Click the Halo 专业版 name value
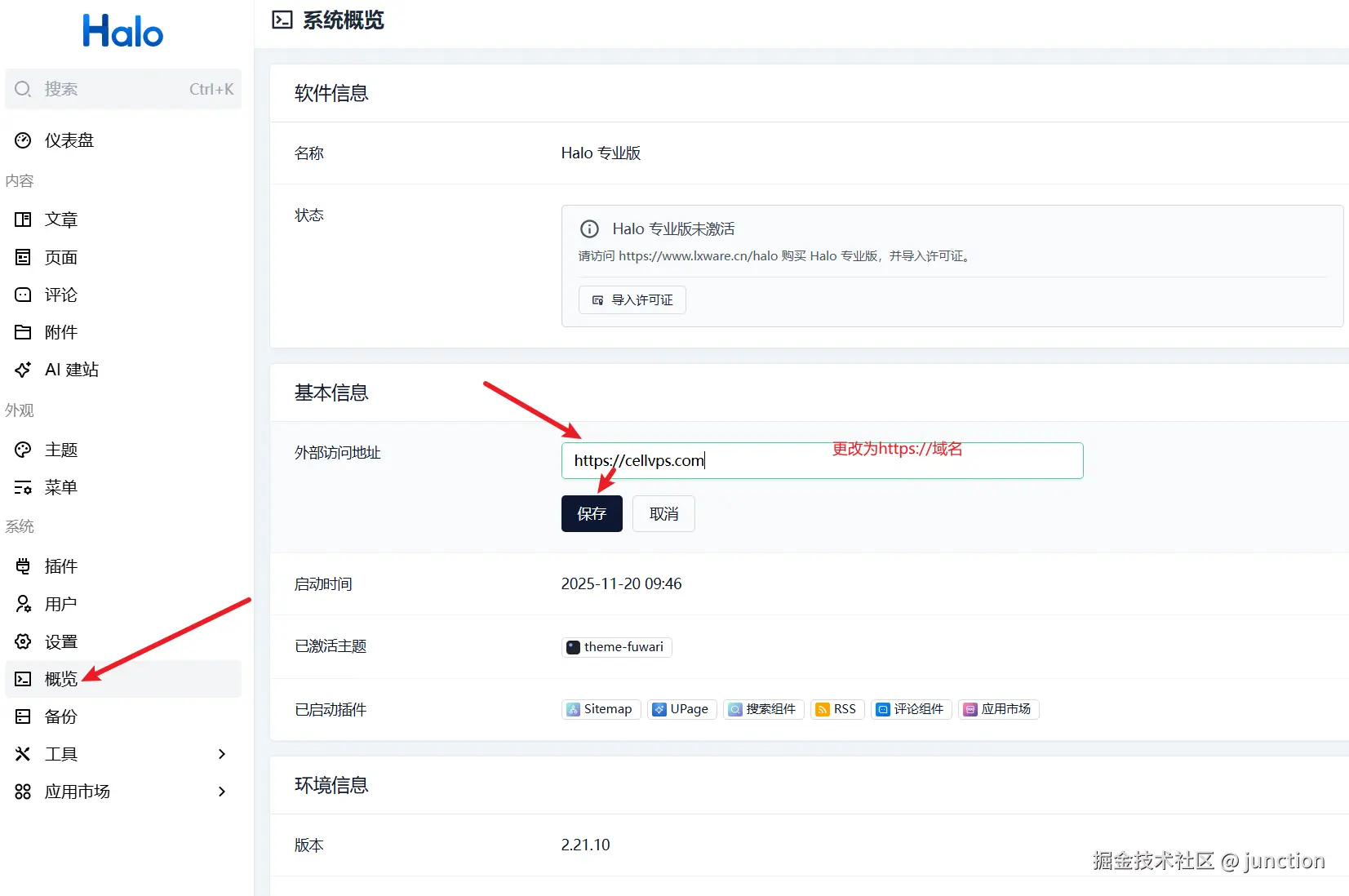Screen dimensions: 1349x896 pos(601,153)
